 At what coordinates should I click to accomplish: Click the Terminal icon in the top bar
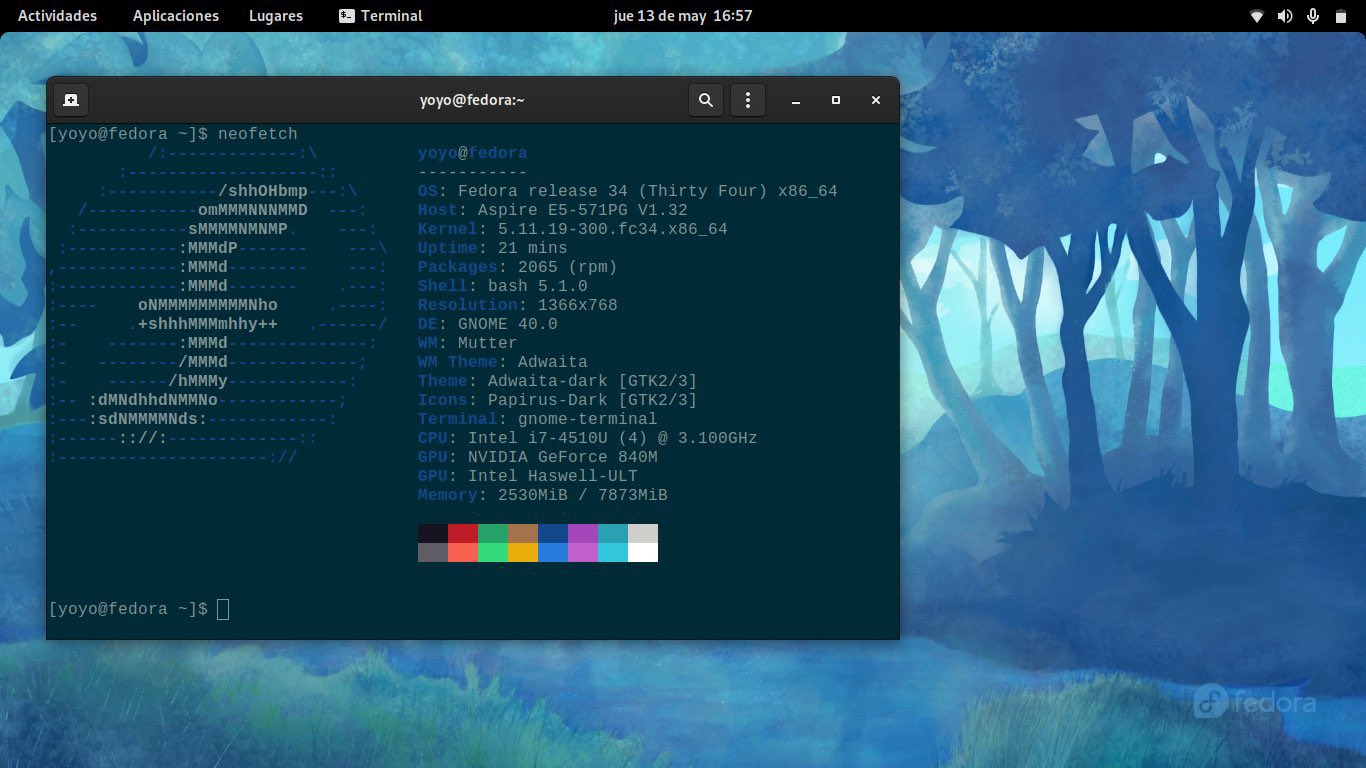point(346,16)
